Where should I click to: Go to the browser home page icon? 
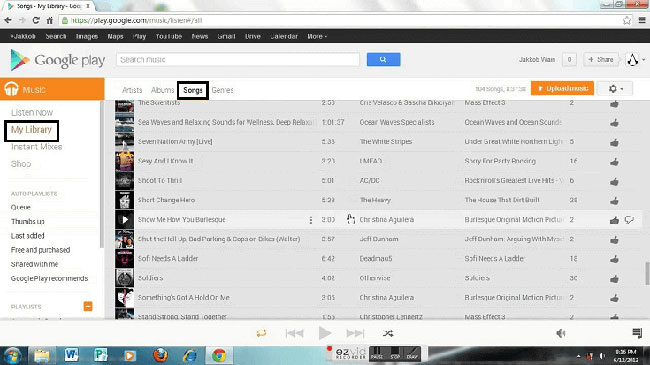click(x=50, y=20)
